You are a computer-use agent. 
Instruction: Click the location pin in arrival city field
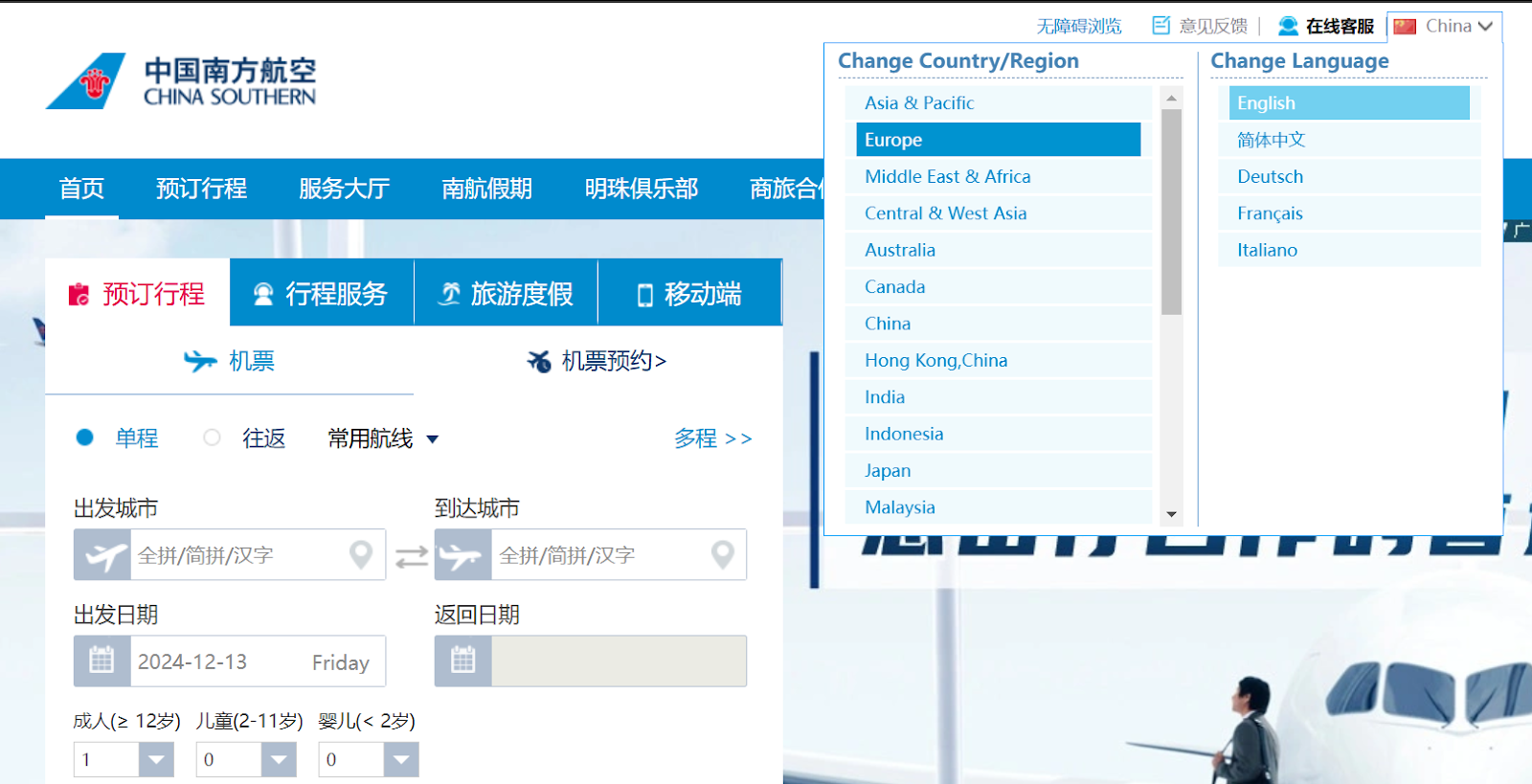[723, 554]
